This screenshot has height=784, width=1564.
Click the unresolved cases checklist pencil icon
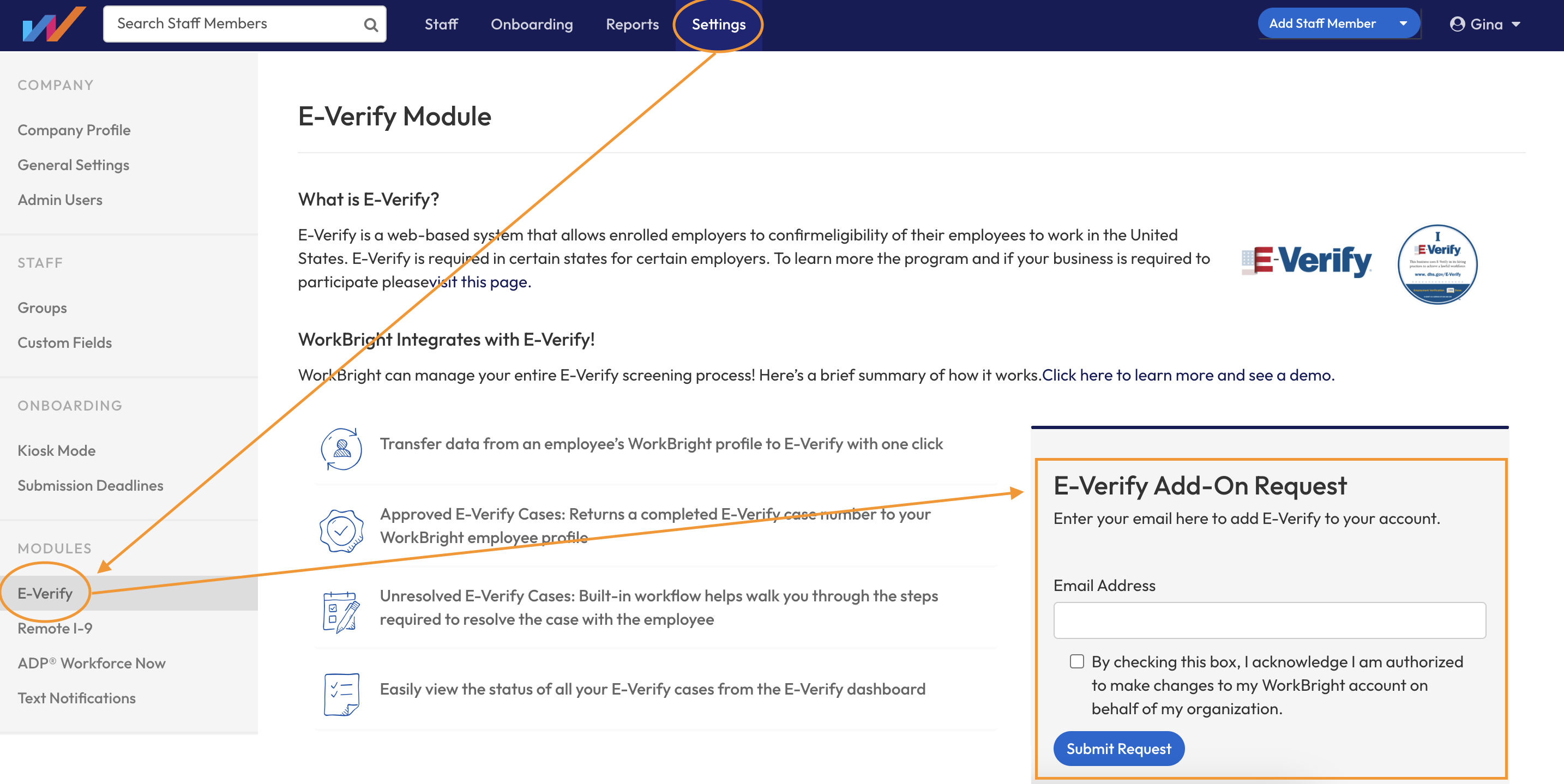point(341,612)
